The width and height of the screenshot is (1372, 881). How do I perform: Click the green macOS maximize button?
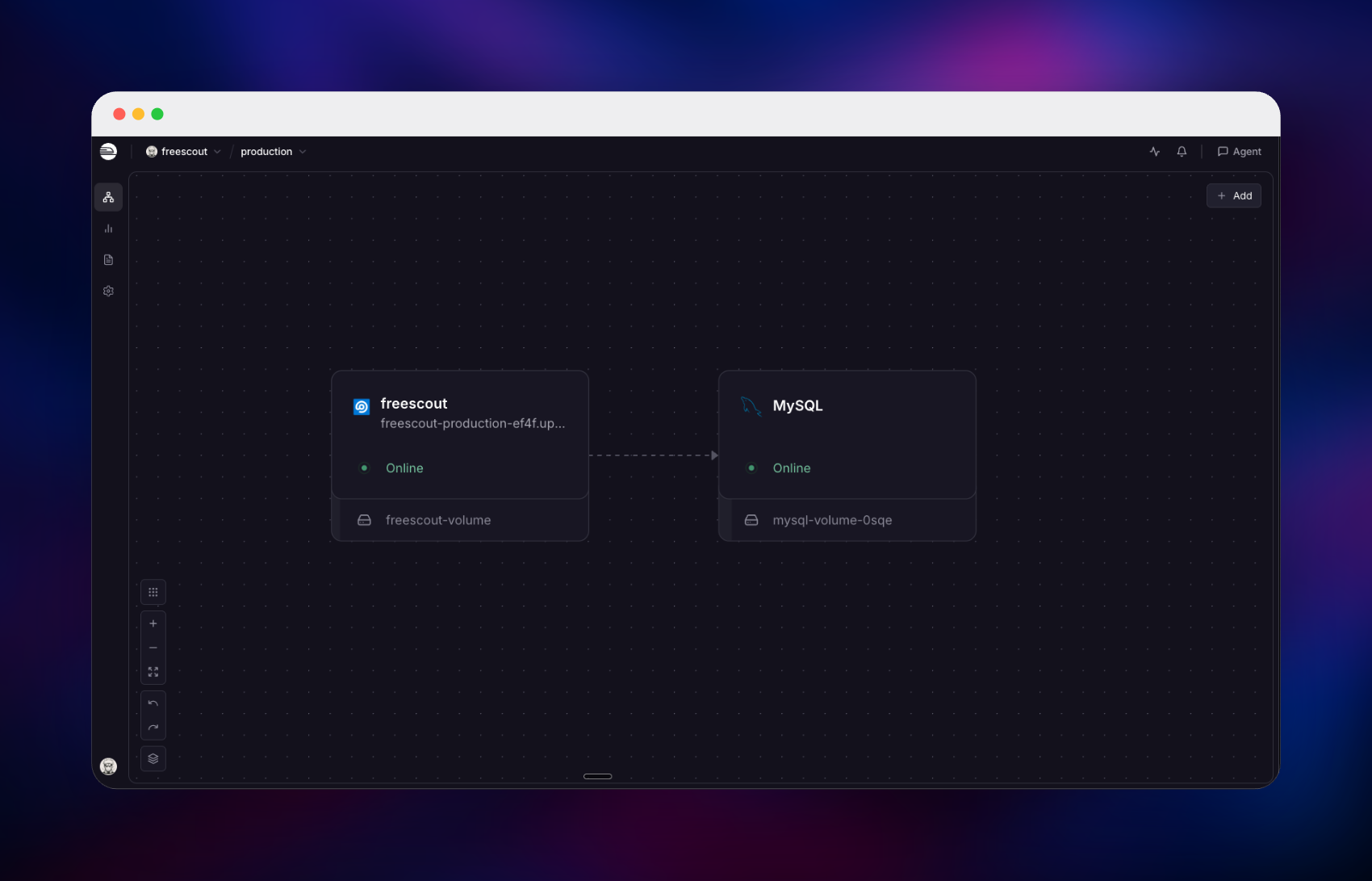click(x=157, y=114)
